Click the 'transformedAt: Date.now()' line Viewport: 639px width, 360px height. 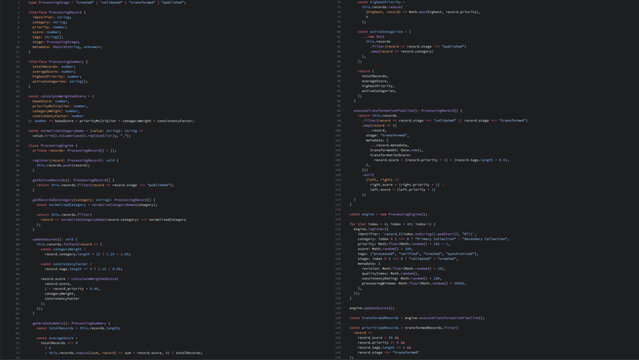pyautogui.click(x=397, y=150)
